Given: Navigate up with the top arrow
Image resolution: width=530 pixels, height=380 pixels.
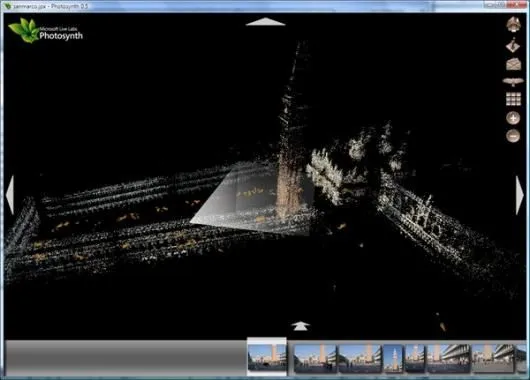Looking at the screenshot, I should pyautogui.click(x=265, y=22).
